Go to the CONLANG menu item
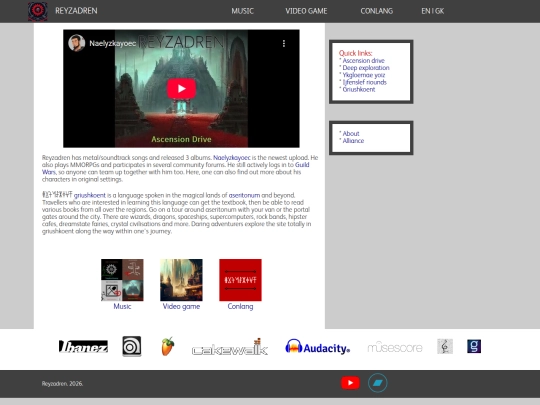The image size is (540, 405). coord(376,11)
